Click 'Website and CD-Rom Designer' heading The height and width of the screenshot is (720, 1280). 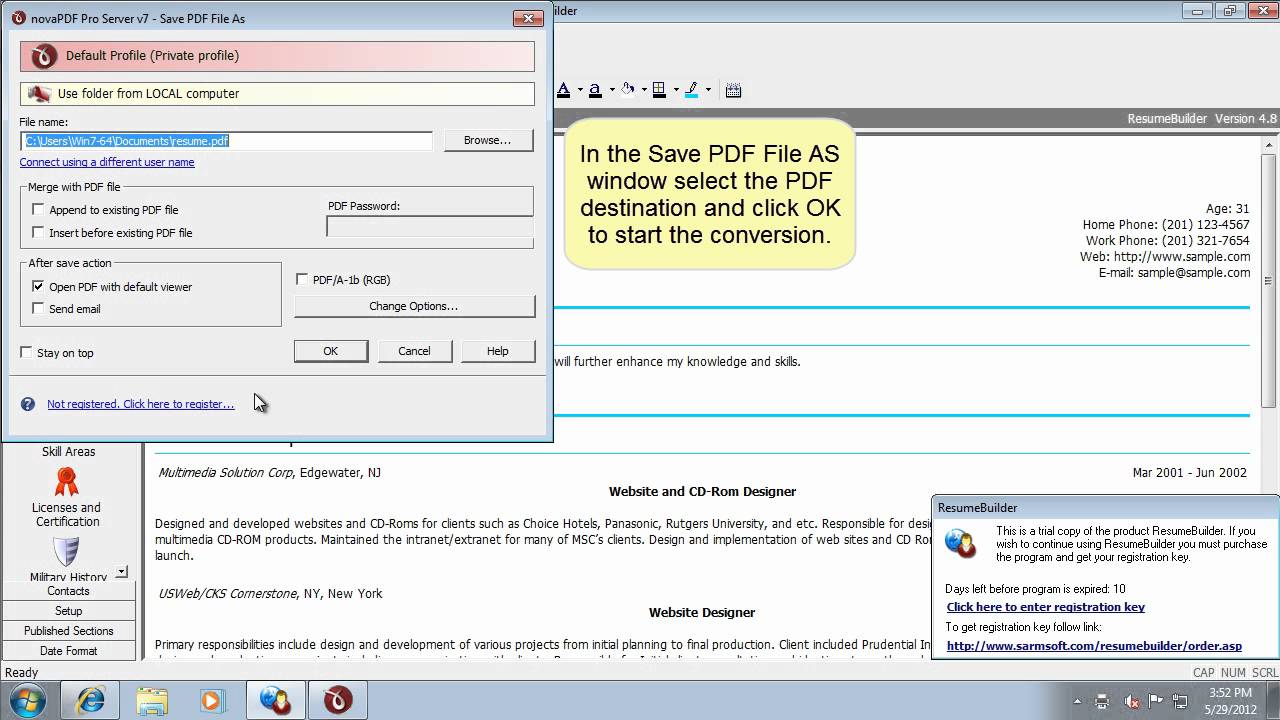click(702, 492)
